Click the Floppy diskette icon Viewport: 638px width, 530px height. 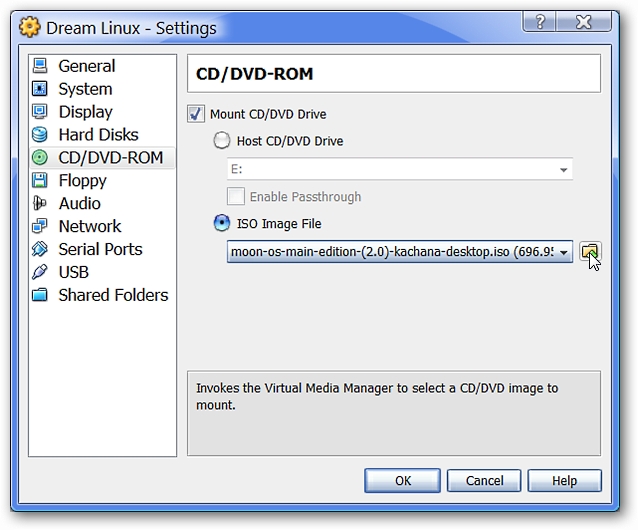point(40,180)
